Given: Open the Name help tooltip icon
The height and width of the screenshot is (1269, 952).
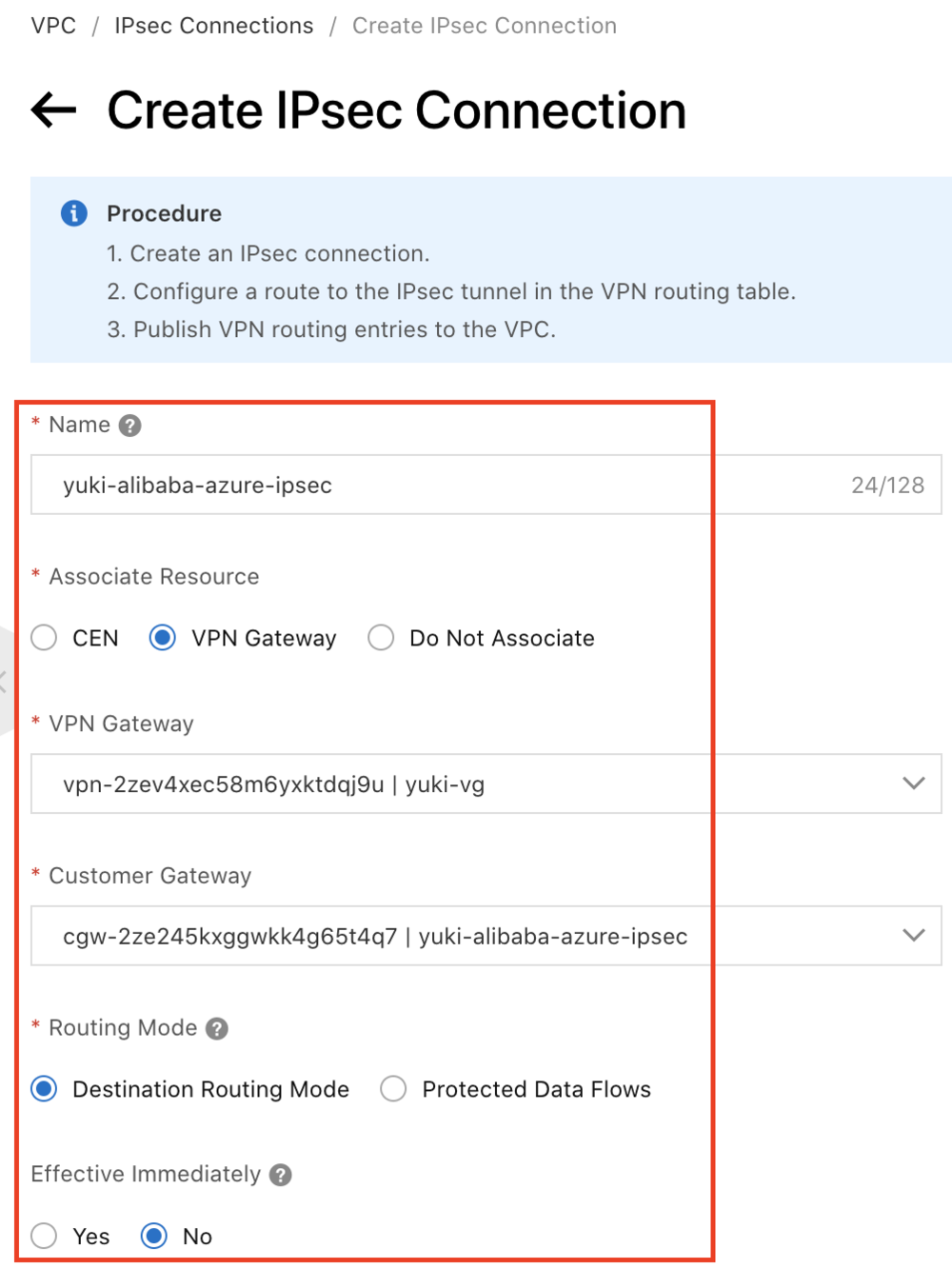Looking at the screenshot, I should click(x=130, y=426).
